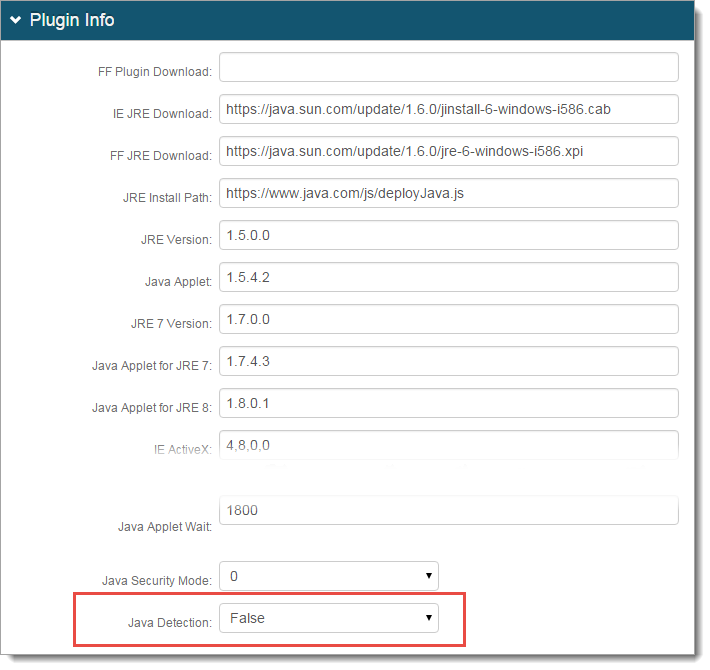The width and height of the screenshot is (710, 670).
Task: Open the Java Security Mode dropdown
Action: point(328,576)
